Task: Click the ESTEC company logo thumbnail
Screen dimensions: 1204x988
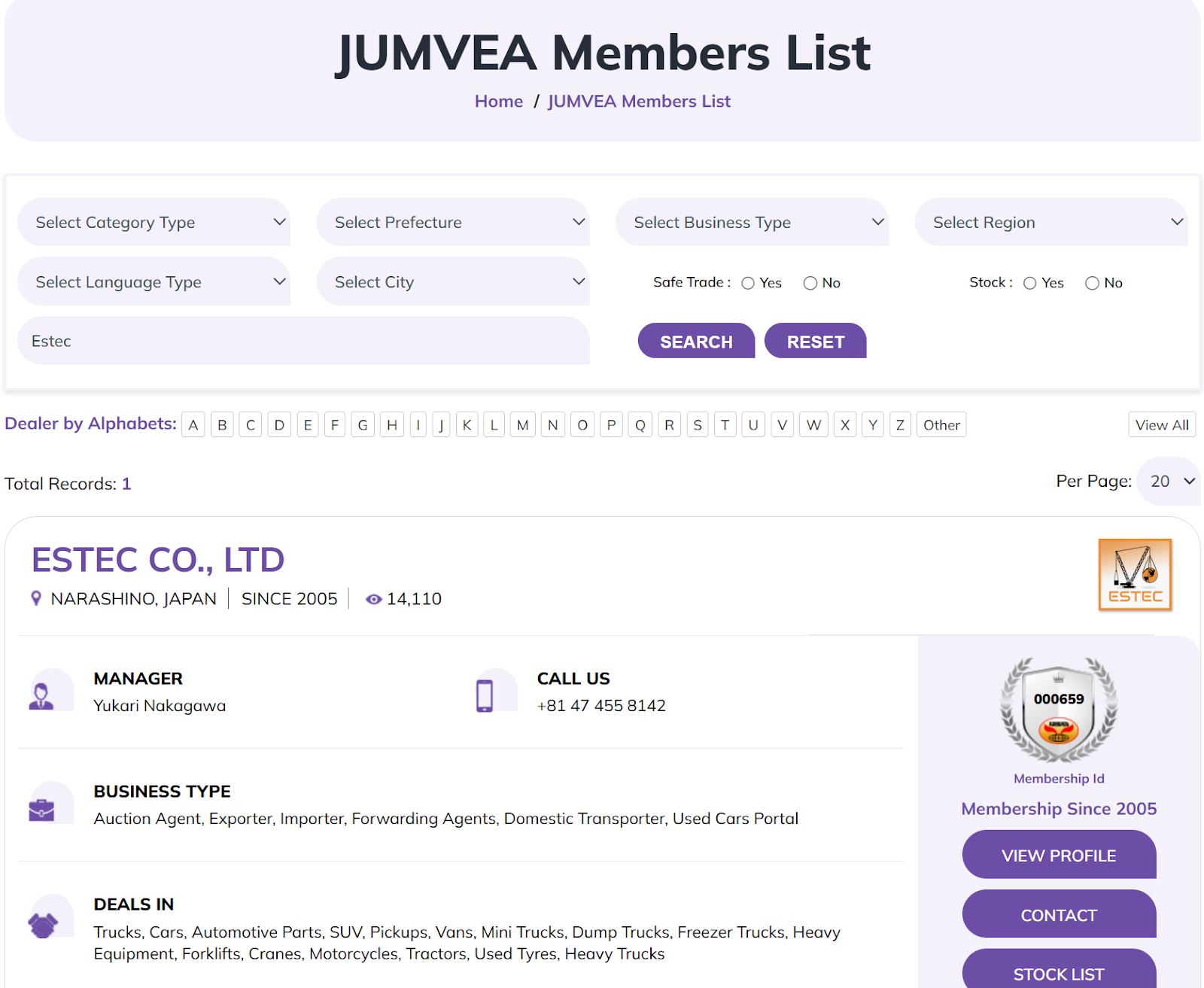Action: (1135, 574)
